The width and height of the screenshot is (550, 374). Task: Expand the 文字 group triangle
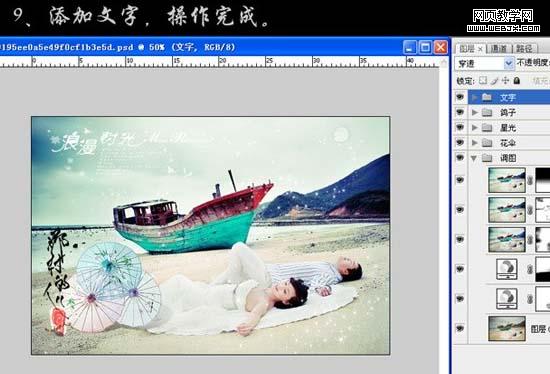point(475,97)
